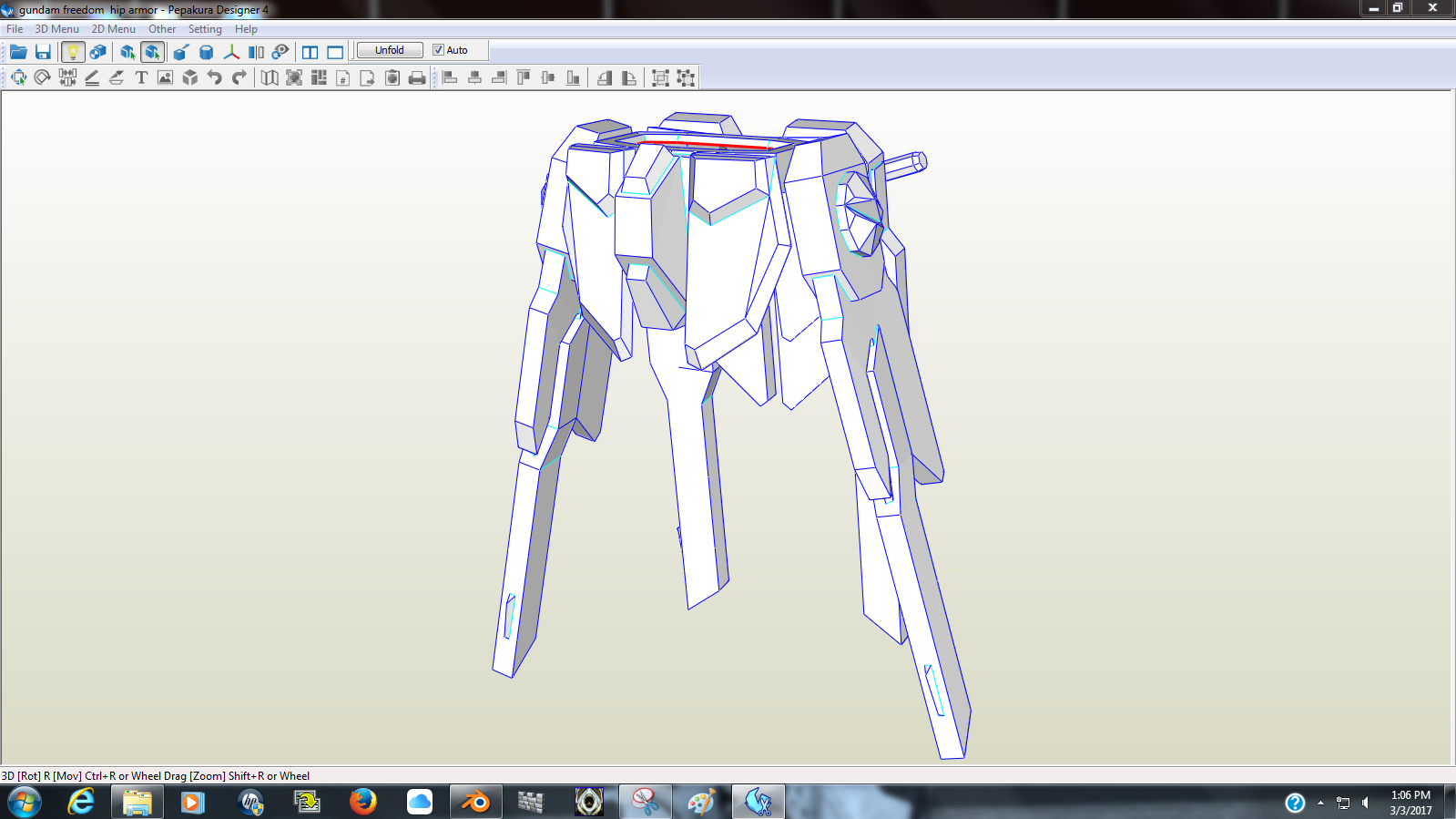Toggle the light bulb lighting button
Screen dimensions: 1456x819
(73, 52)
